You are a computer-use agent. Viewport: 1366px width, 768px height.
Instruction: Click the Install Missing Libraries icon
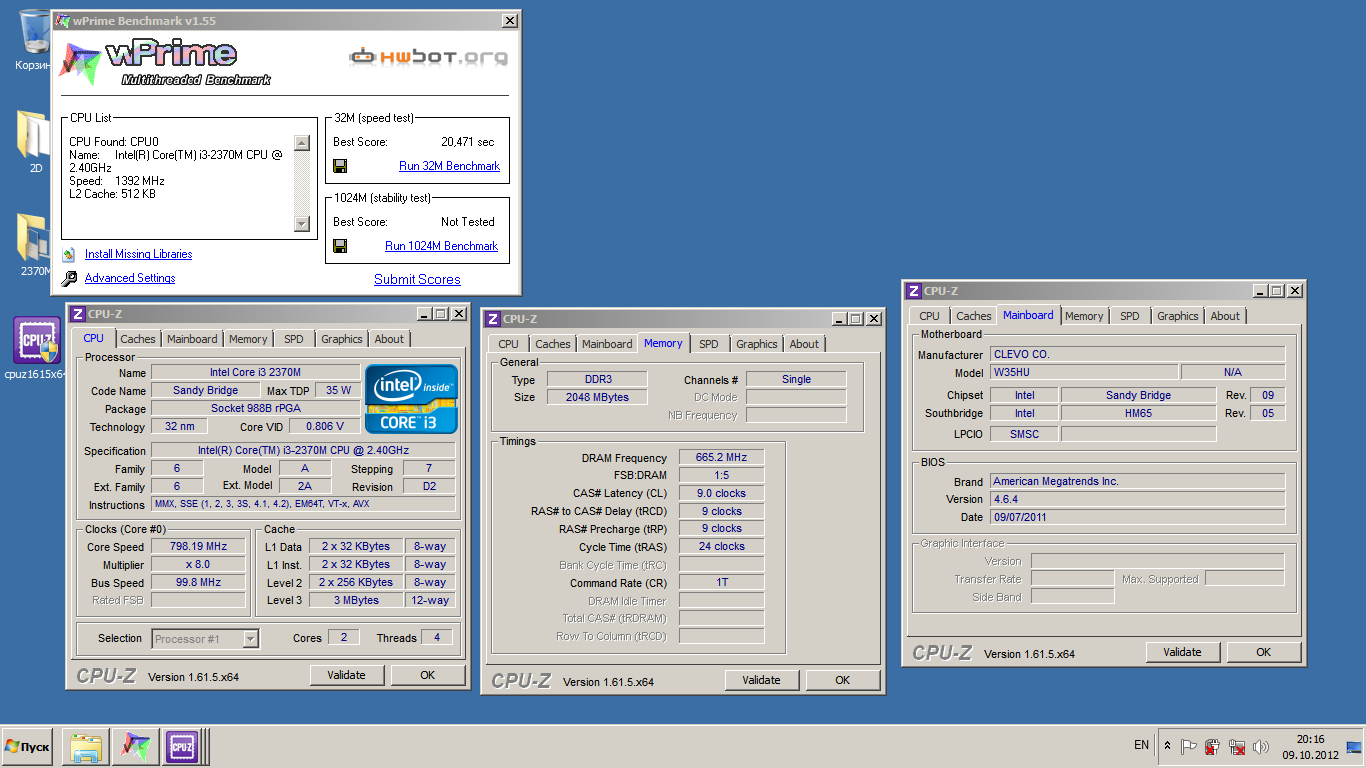point(69,255)
